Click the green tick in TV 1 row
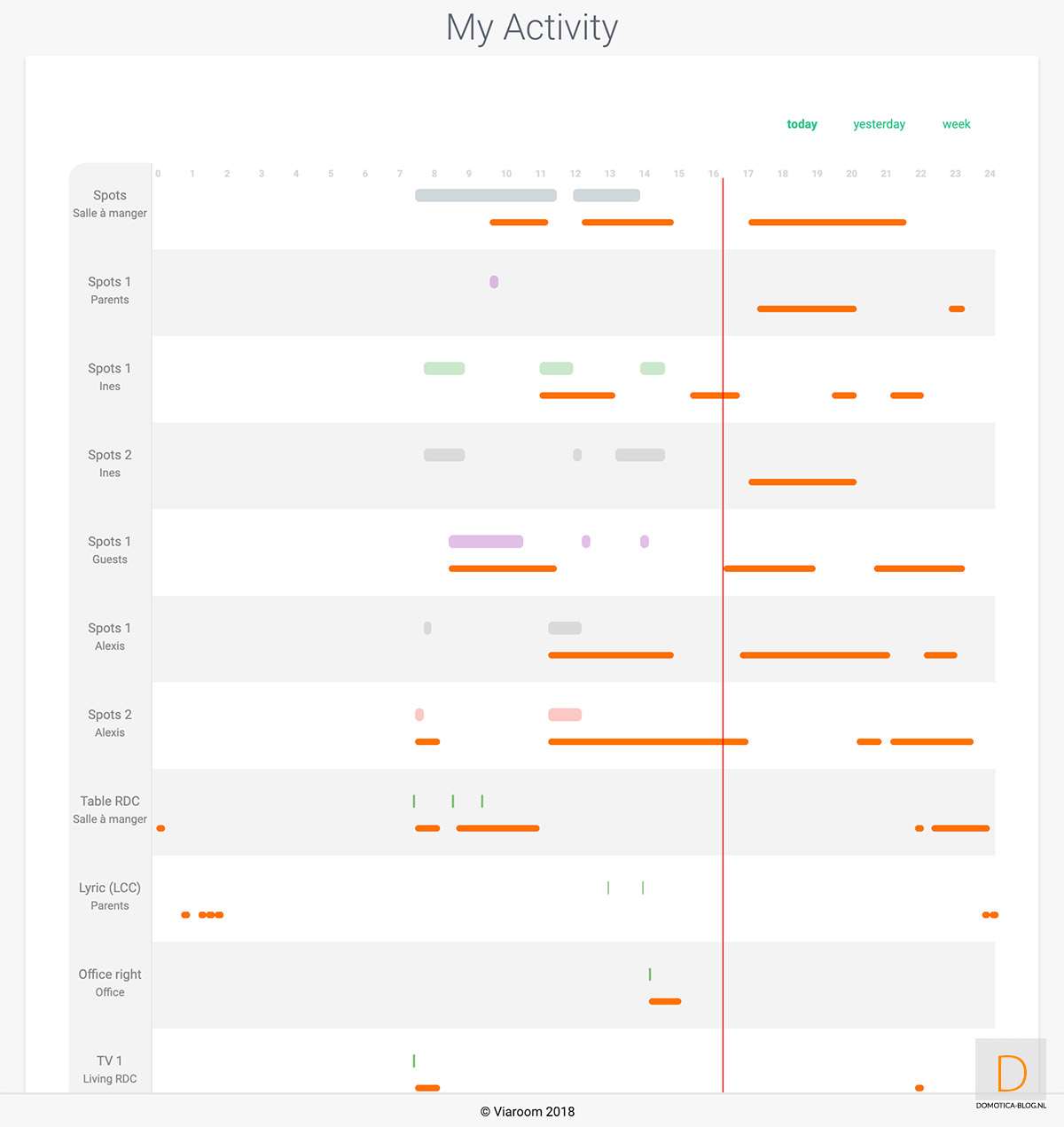1064x1127 pixels. coord(414,1060)
